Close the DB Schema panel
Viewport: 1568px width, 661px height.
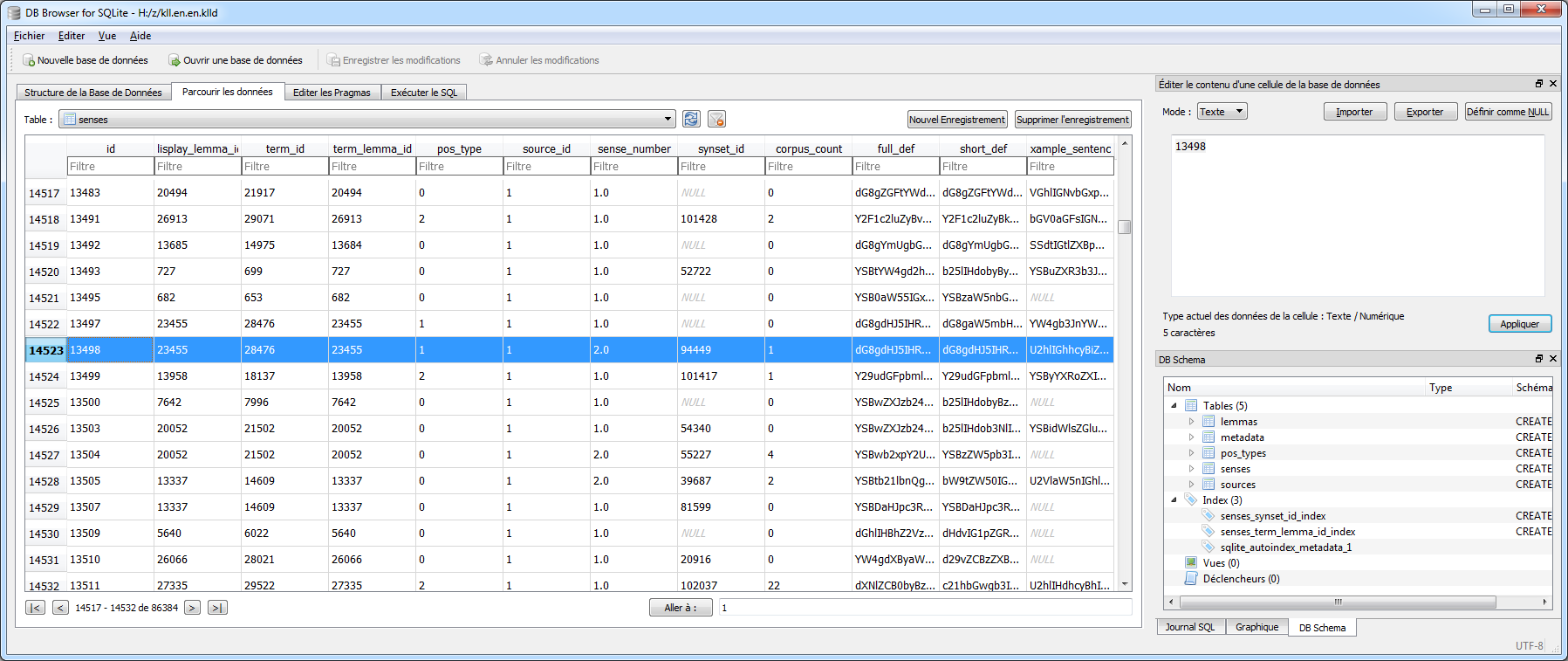(x=1553, y=359)
